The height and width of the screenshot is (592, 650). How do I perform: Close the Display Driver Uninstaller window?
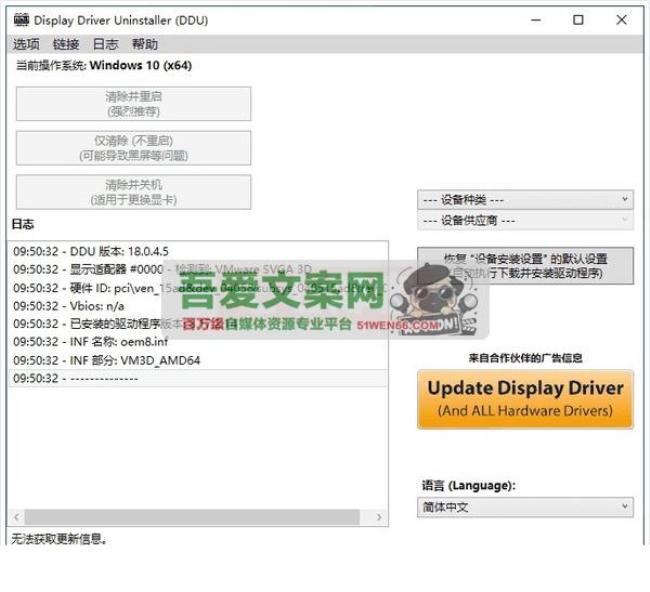(x=623, y=20)
